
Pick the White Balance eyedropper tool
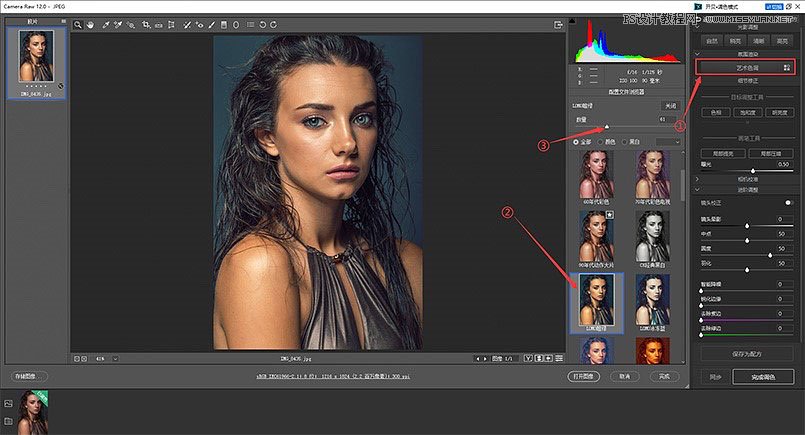coord(105,23)
